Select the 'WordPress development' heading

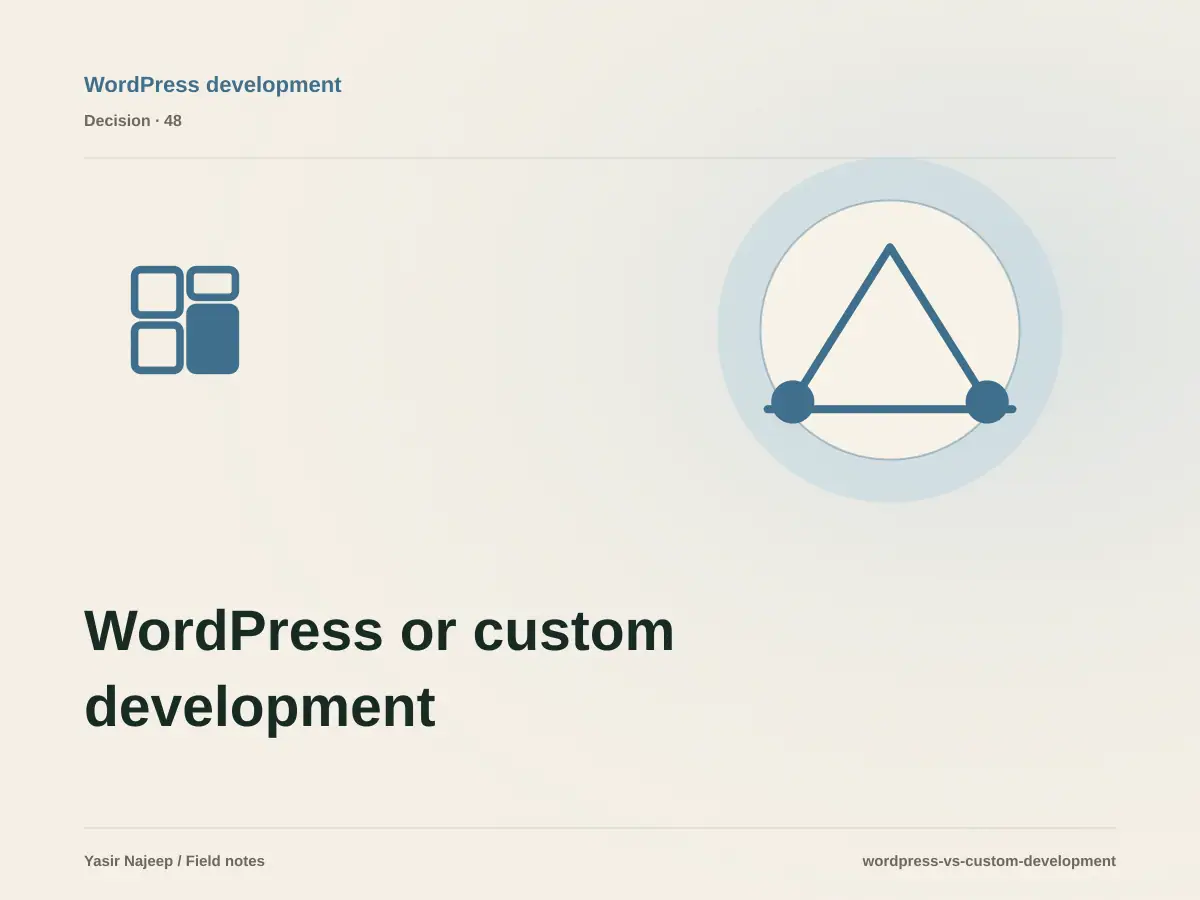point(213,85)
